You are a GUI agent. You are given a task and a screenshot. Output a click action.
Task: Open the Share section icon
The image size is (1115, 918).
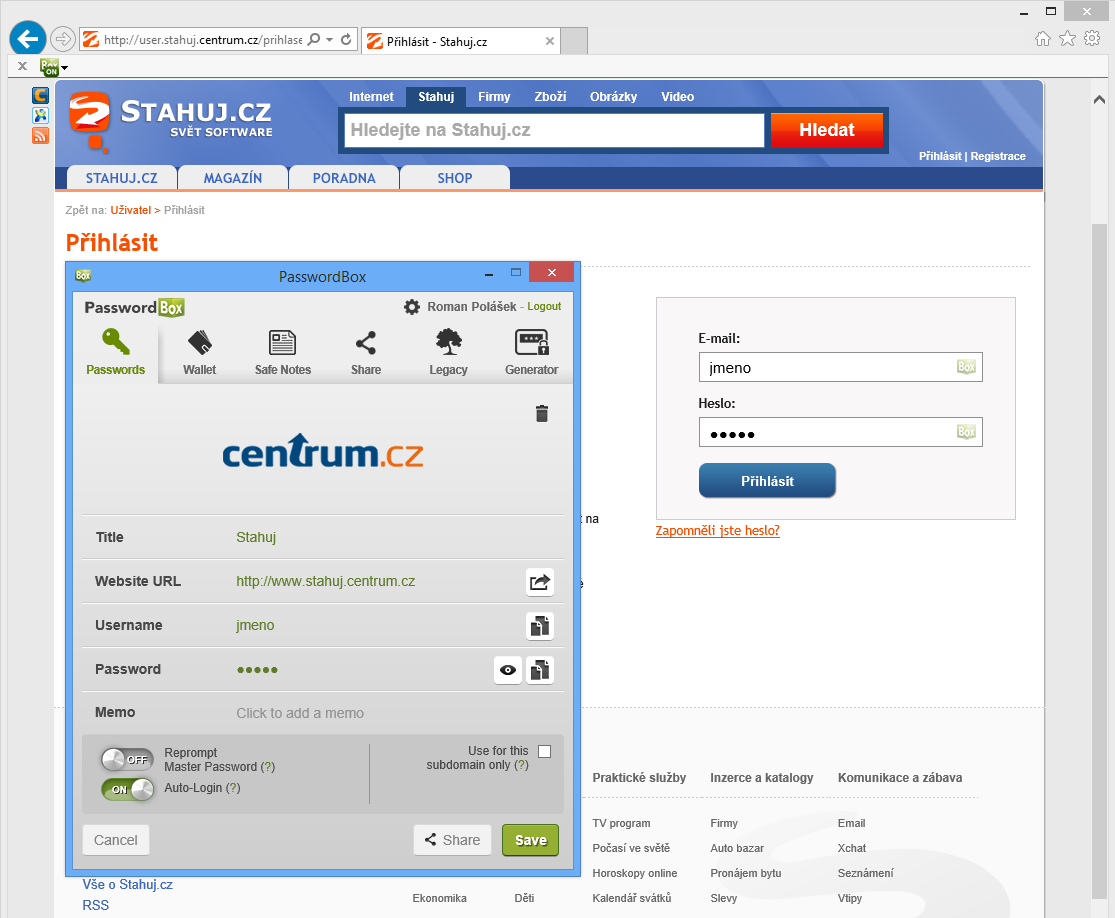tap(366, 352)
